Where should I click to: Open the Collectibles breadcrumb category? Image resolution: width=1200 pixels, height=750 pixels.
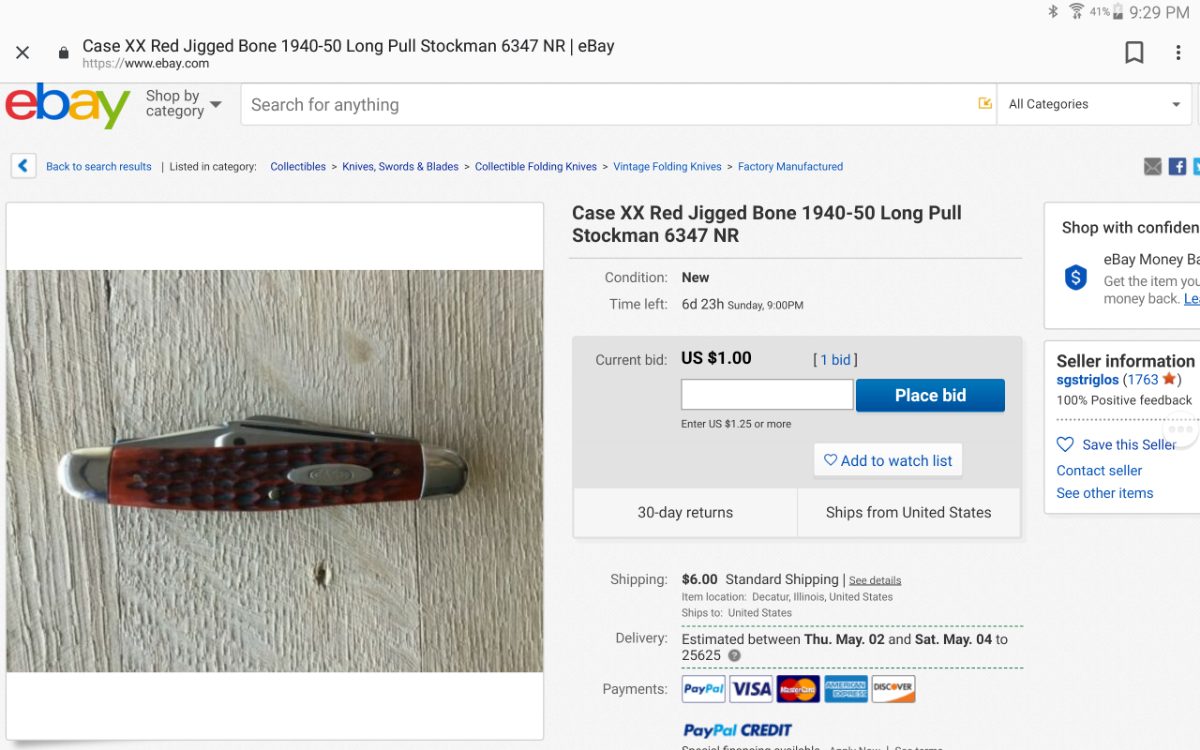click(298, 167)
